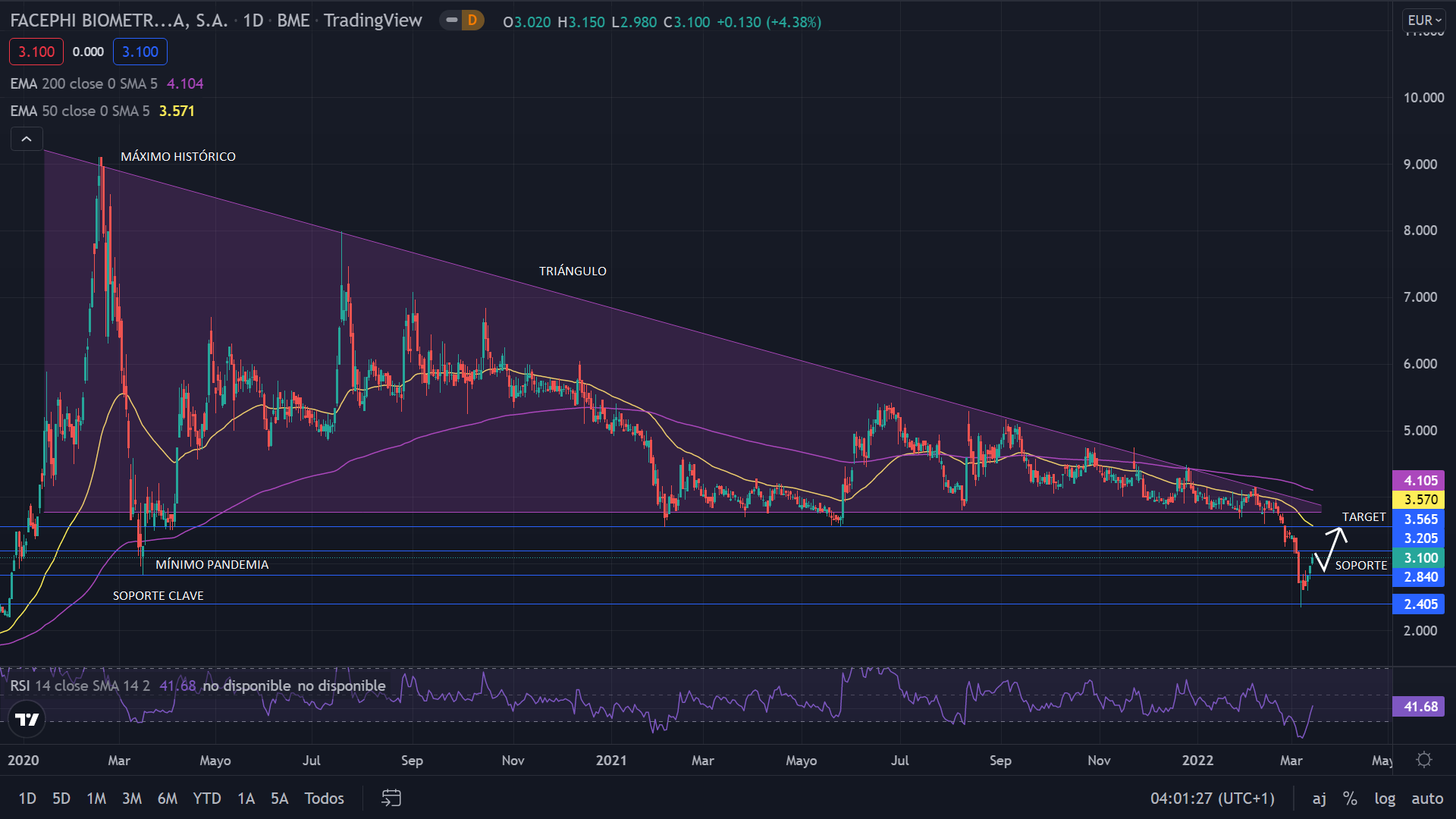Toggle percent scale mode
The image size is (1456, 819).
coord(1350,798)
